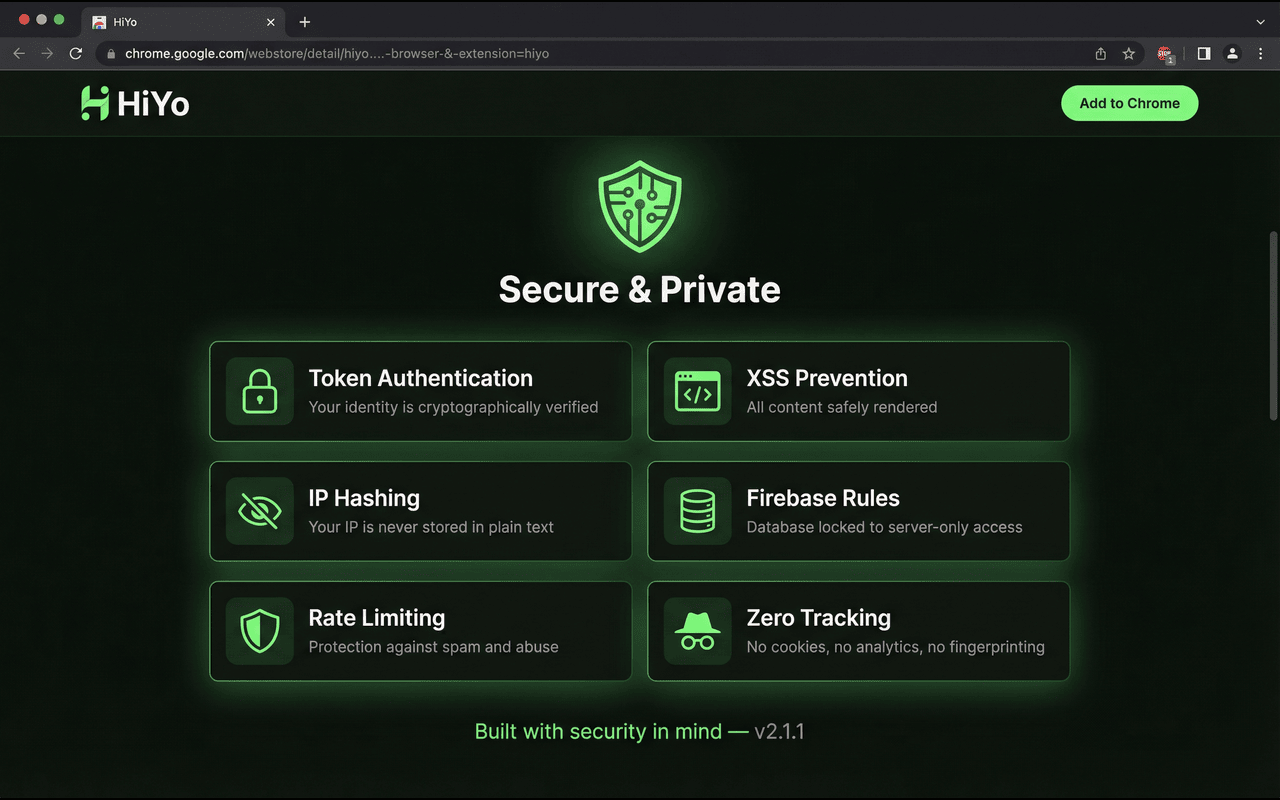
Task: Expand the tab search dropdown
Action: pos(1260,22)
